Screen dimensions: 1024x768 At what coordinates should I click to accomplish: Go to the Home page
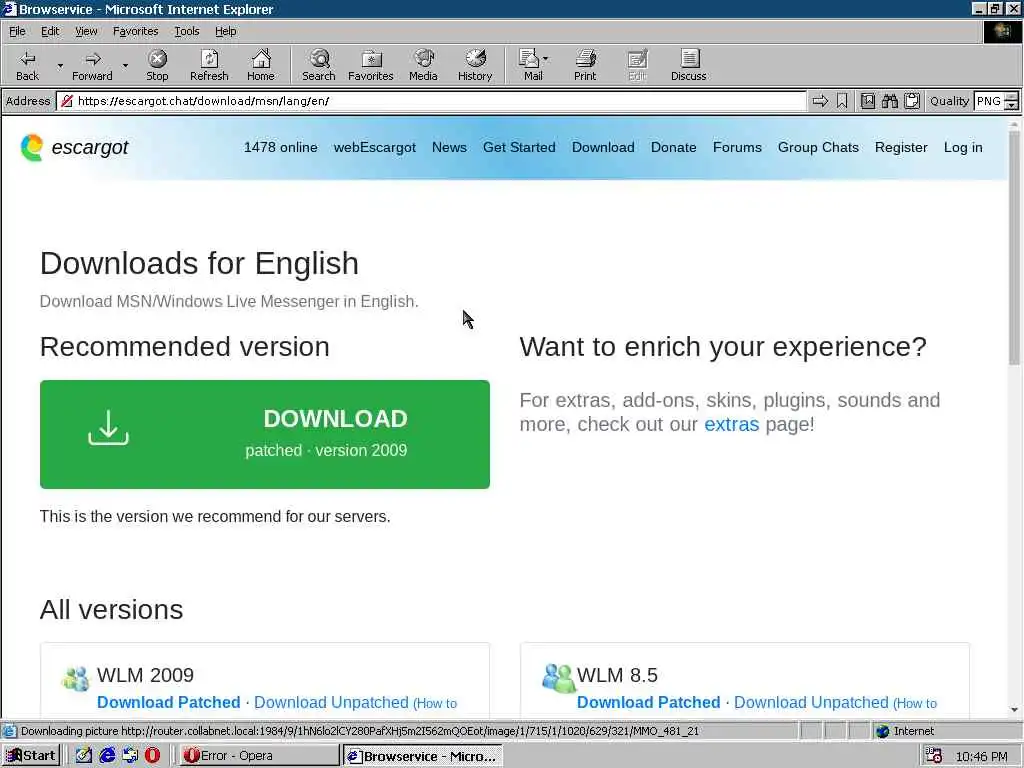(261, 65)
